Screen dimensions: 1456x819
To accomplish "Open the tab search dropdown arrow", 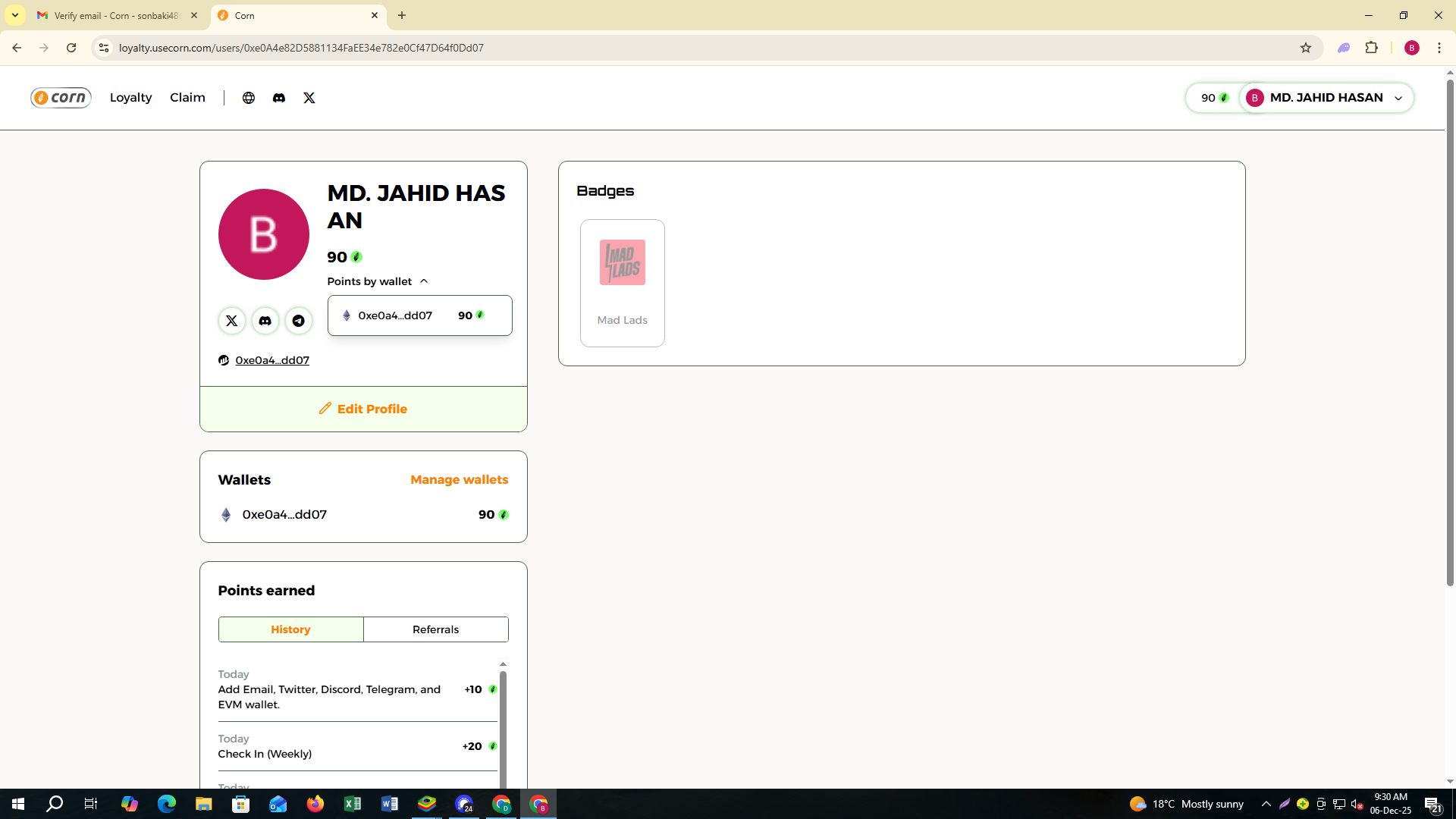I will [14, 15].
